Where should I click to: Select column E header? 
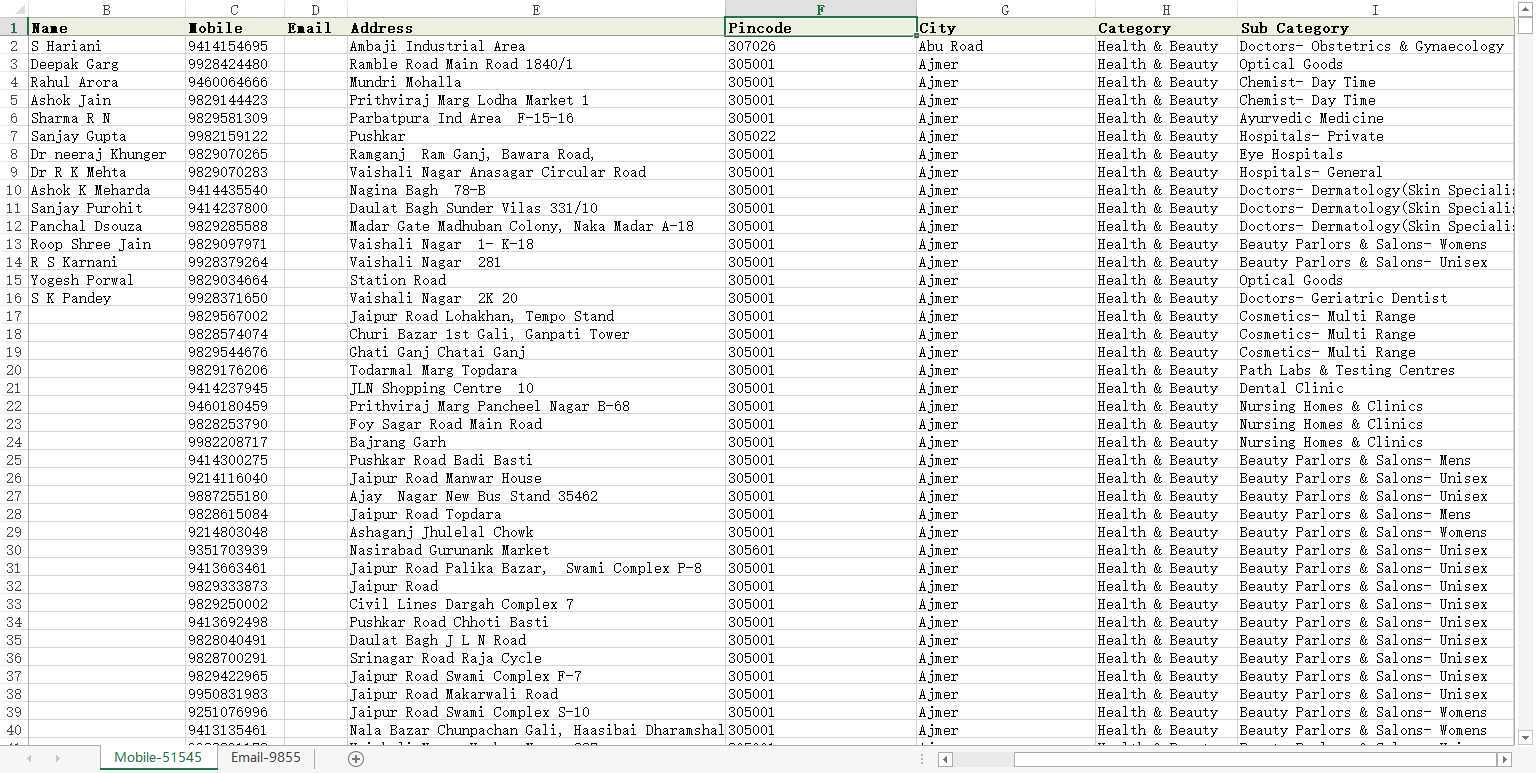pos(536,10)
